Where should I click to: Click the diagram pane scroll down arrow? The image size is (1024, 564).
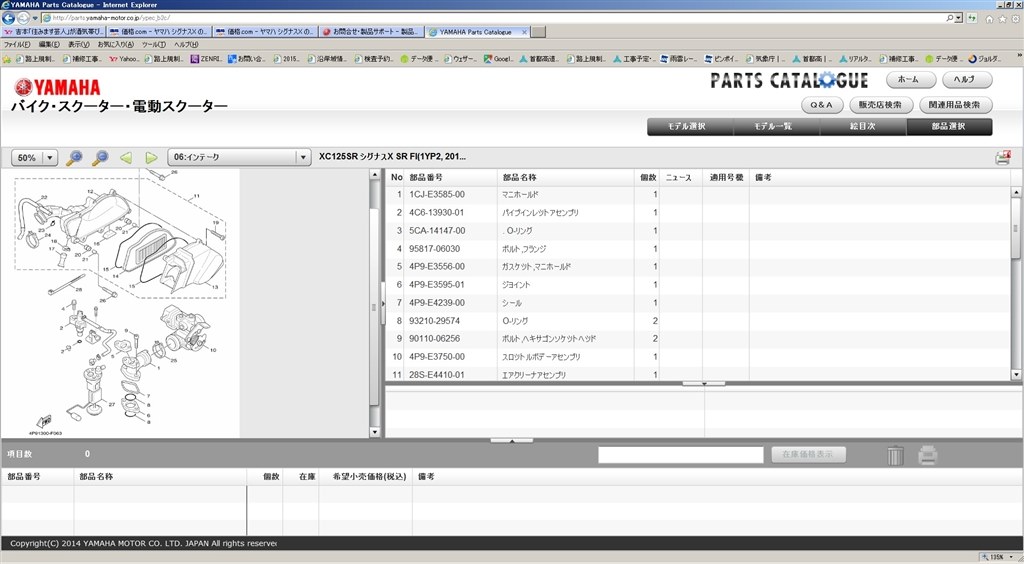pos(375,432)
